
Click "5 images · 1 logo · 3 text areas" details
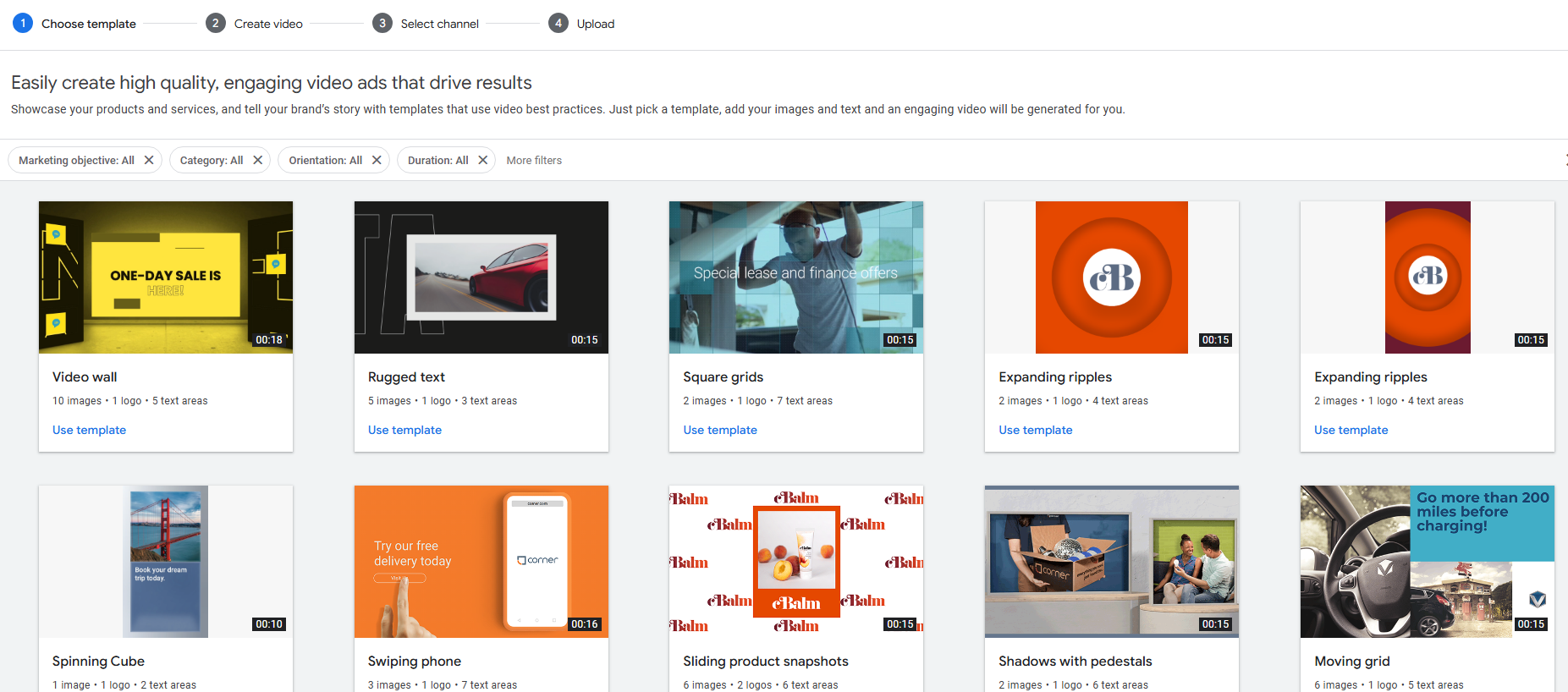(443, 401)
